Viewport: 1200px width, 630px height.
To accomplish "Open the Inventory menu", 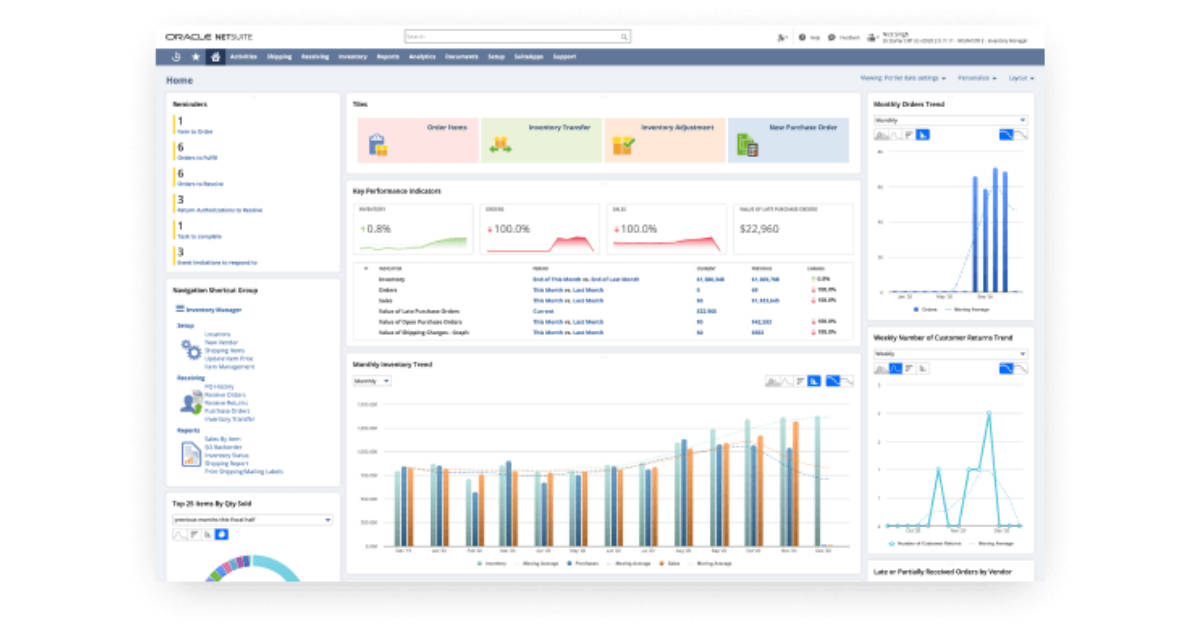I will [354, 57].
